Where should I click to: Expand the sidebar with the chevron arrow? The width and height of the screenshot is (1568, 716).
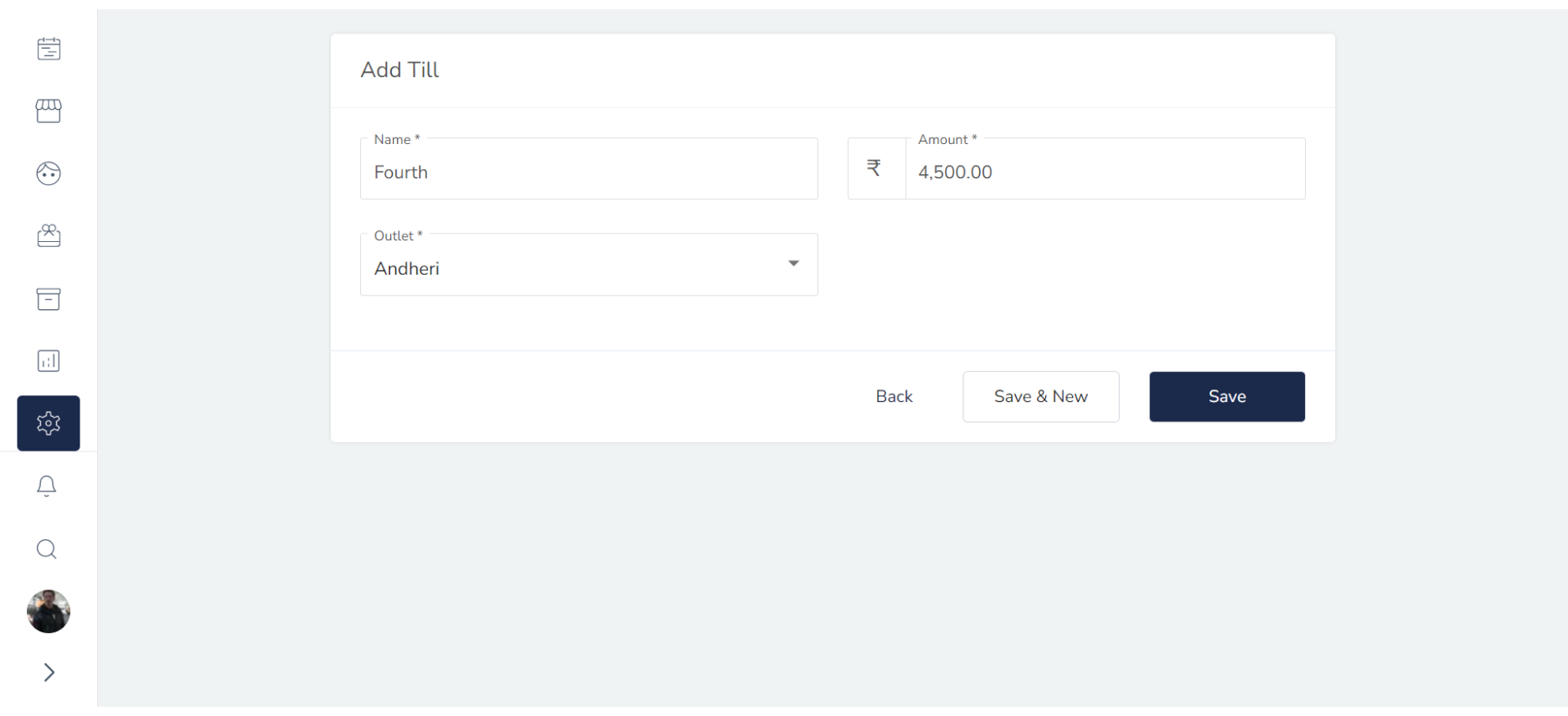pos(49,672)
